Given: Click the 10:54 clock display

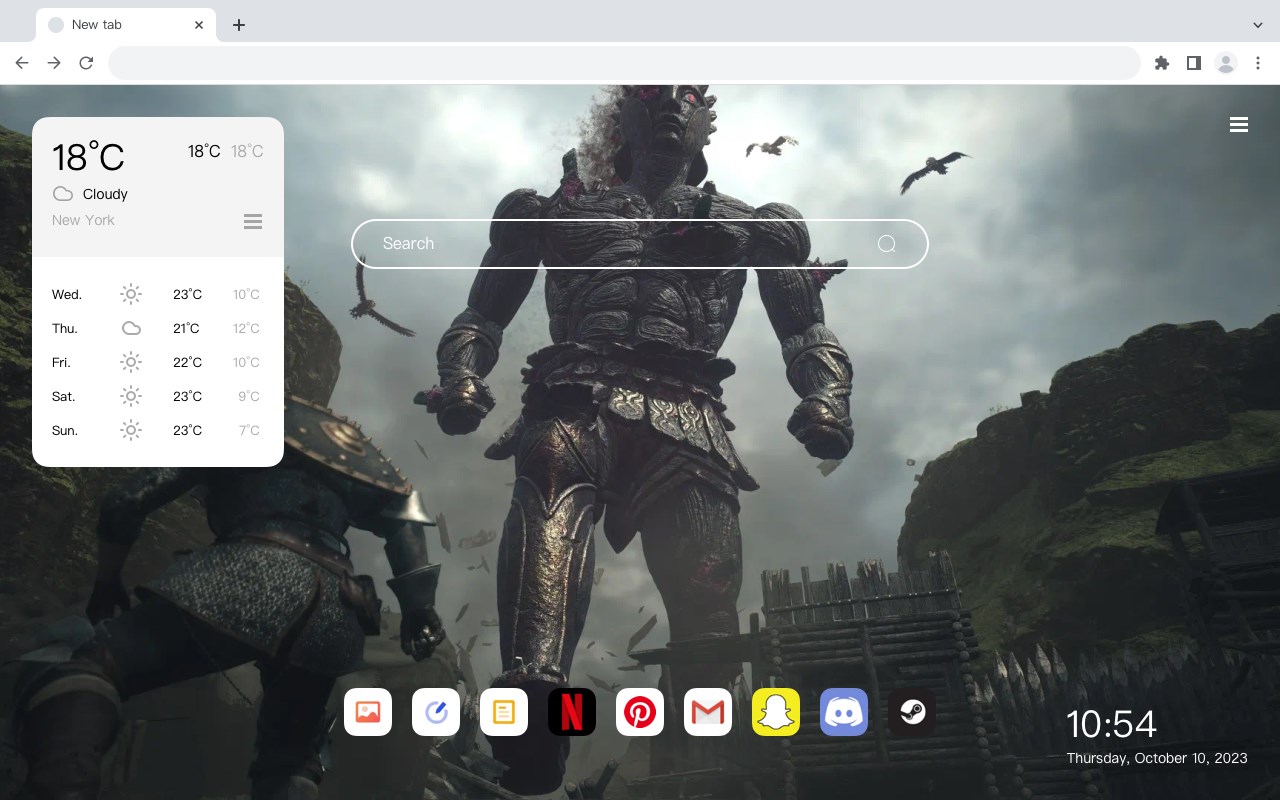Looking at the screenshot, I should point(1111,724).
